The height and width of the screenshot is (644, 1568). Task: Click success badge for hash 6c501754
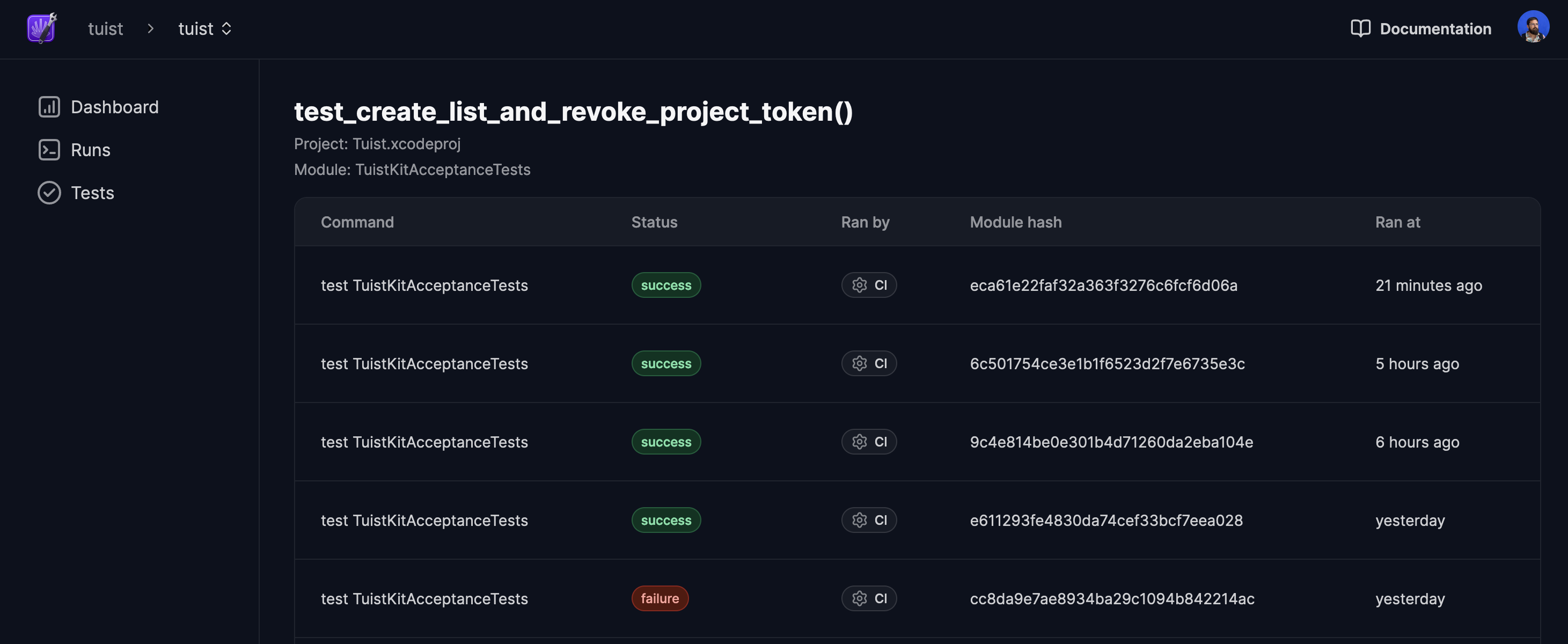(x=666, y=363)
